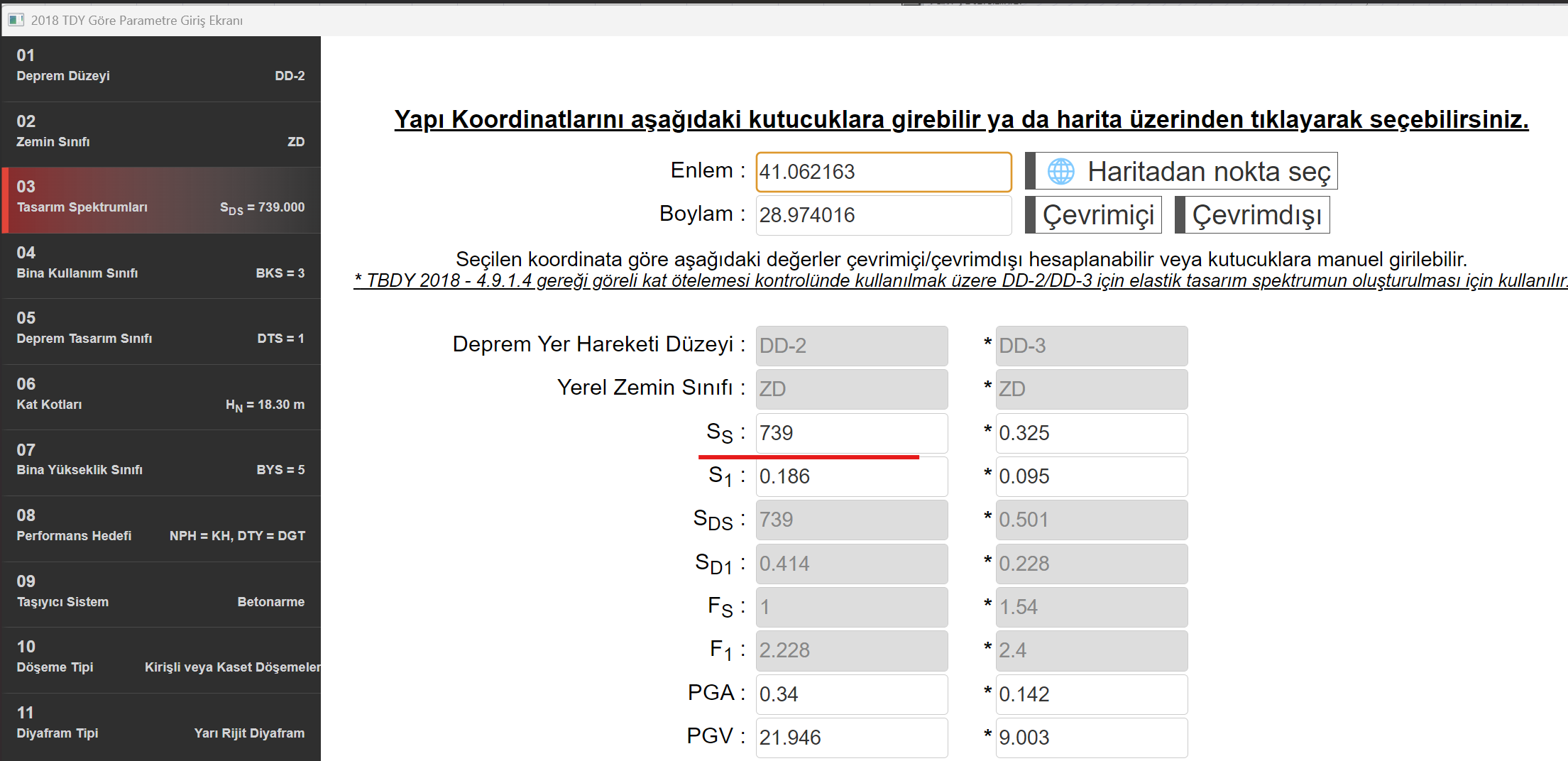The height and width of the screenshot is (761, 1568).
Task: Open step 04 Bina Kullanım Sınıfı
Action: coord(161,266)
